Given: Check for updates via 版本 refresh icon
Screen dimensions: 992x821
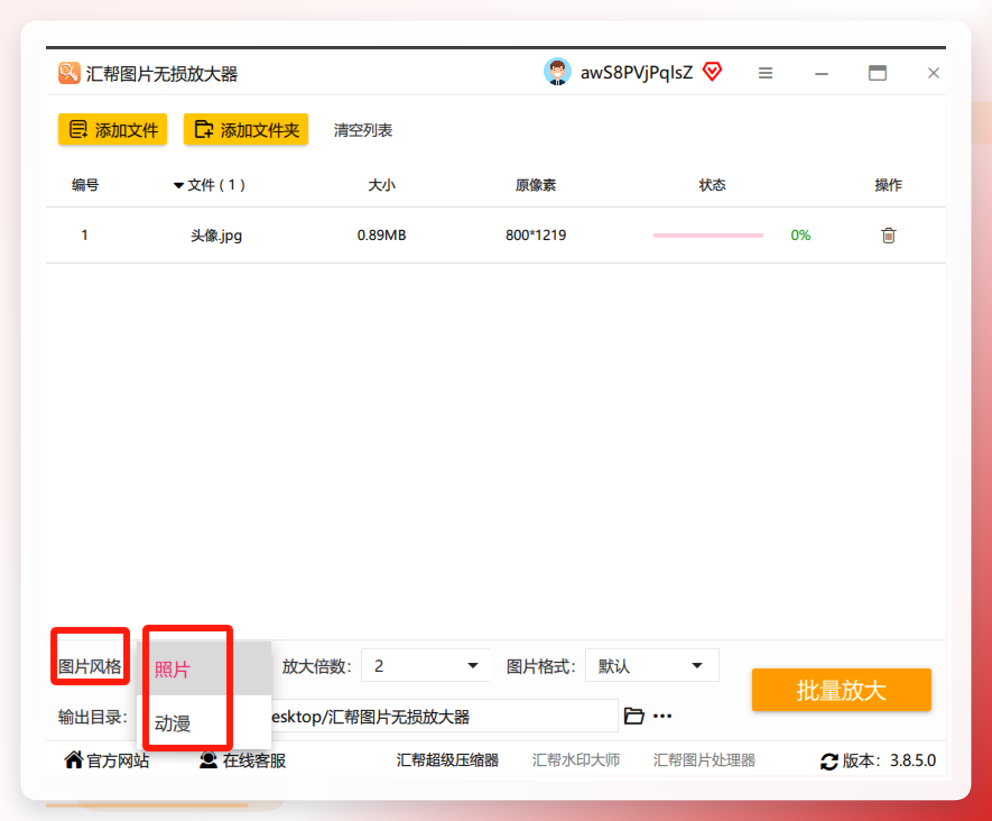Looking at the screenshot, I should tap(829, 762).
